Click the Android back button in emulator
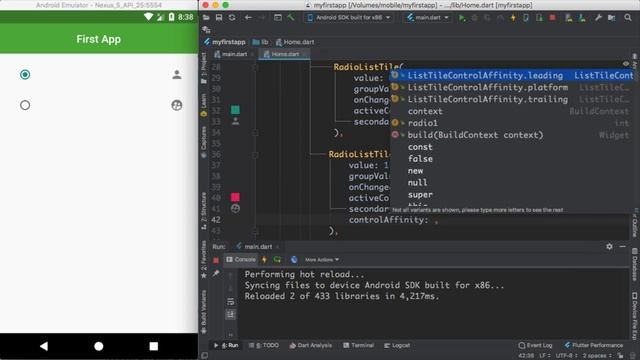Viewport: 640px width, 360px height. 44,346
